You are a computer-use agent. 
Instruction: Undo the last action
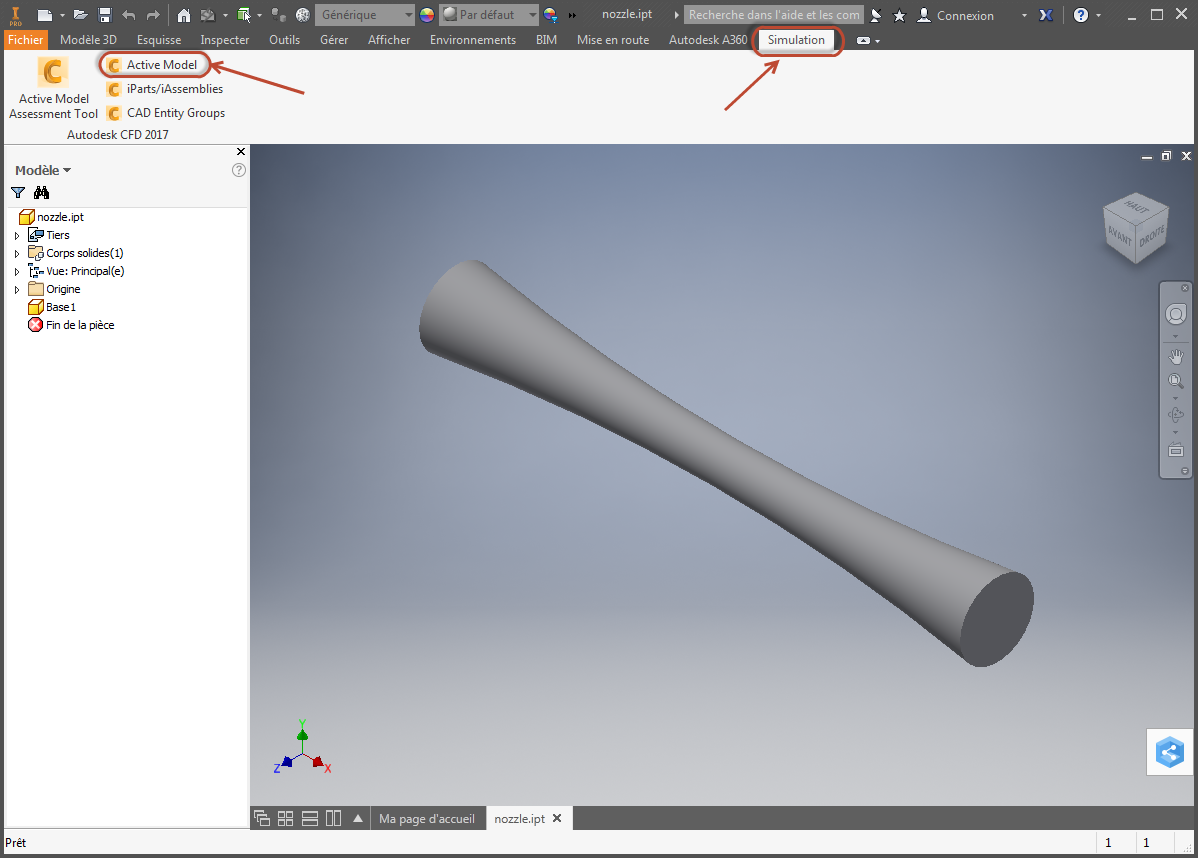[128, 15]
